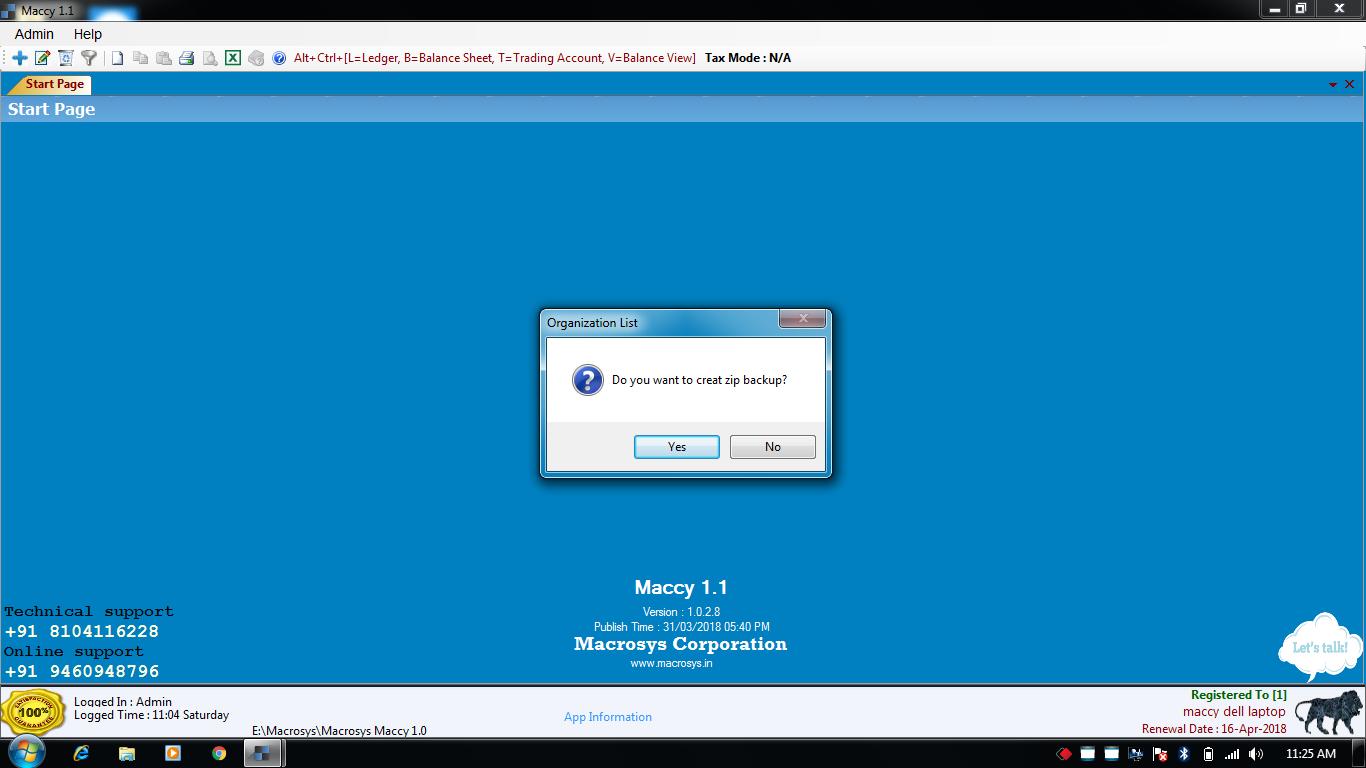
Task: Click the Maccy app taskbar button
Action: (x=261, y=754)
